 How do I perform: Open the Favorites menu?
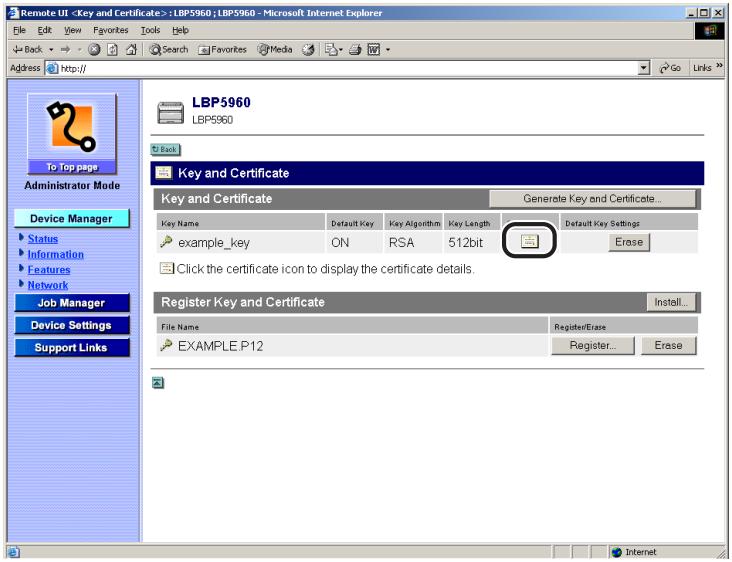click(x=111, y=30)
